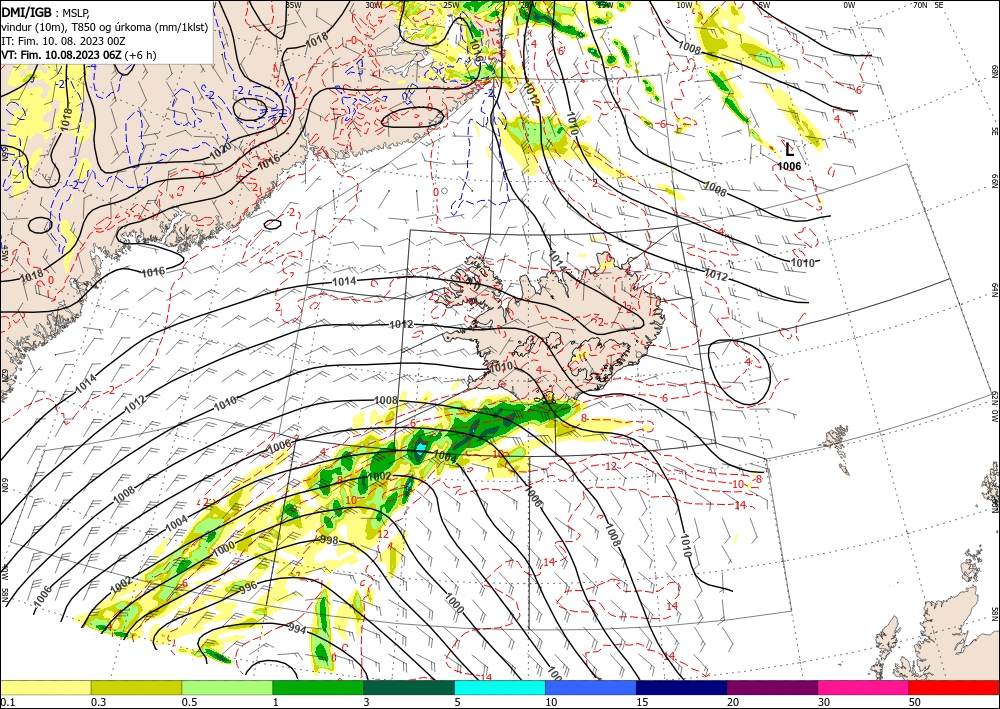Screen dimensions: 1000x709
Task: Choose the pink 30–50 legend colour band
Action: (x=864, y=687)
